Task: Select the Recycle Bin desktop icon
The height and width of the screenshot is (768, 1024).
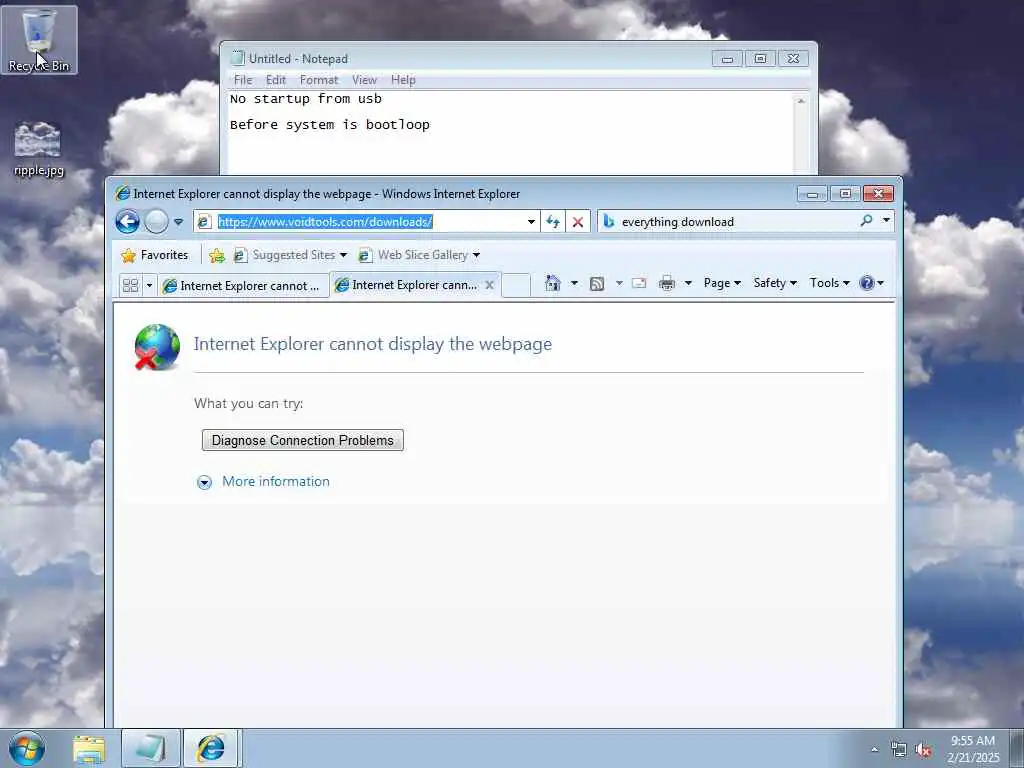Action: click(x=39, y=40)
